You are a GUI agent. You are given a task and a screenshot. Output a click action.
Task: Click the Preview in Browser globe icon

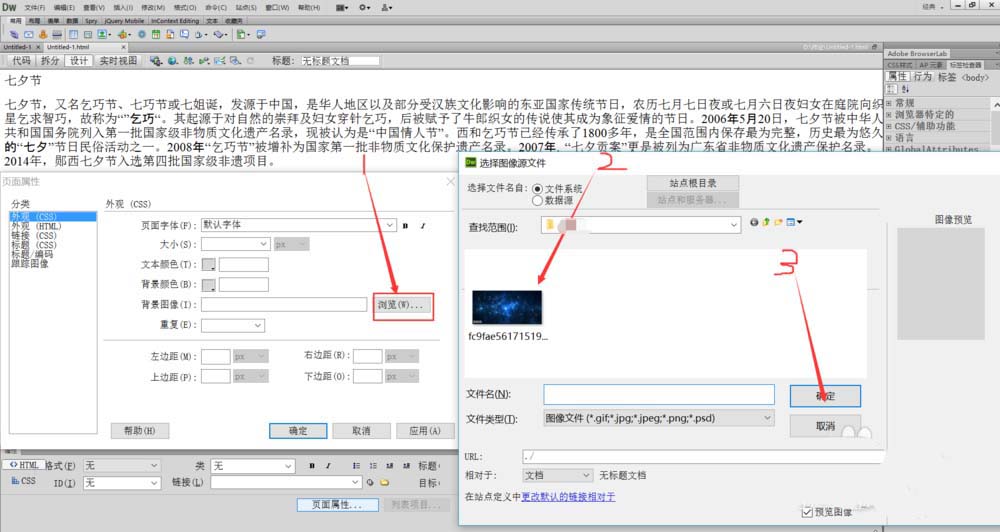point(172,61)
